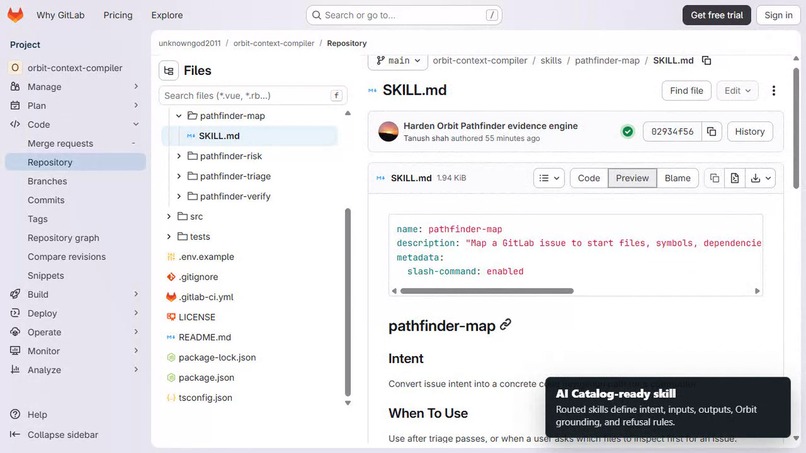This screenshot has height=453, width=806.
Task: Click the Monitor screen icon in sidebar
Action: (15, 351)
